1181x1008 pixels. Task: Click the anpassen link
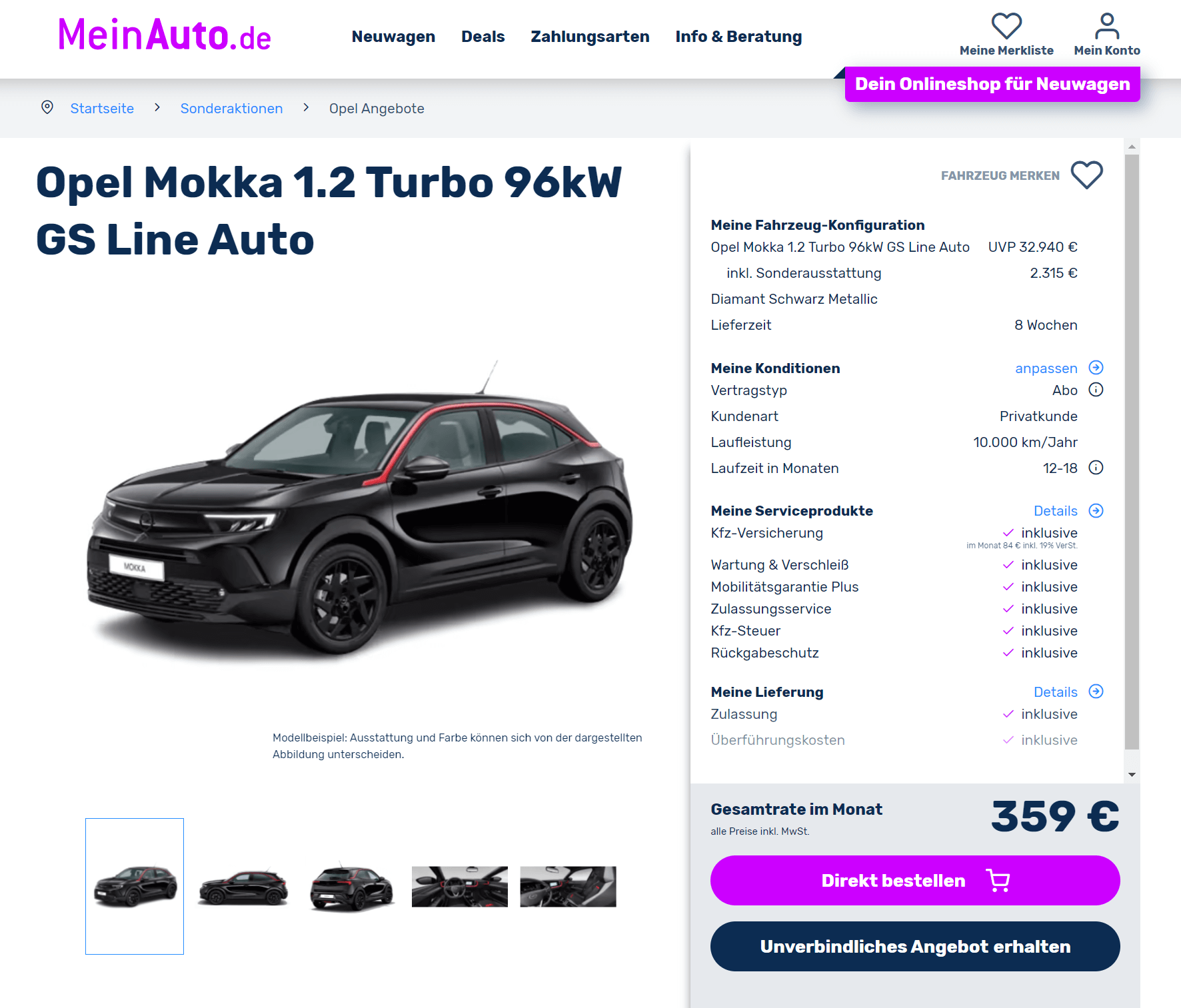point(1046,368)
